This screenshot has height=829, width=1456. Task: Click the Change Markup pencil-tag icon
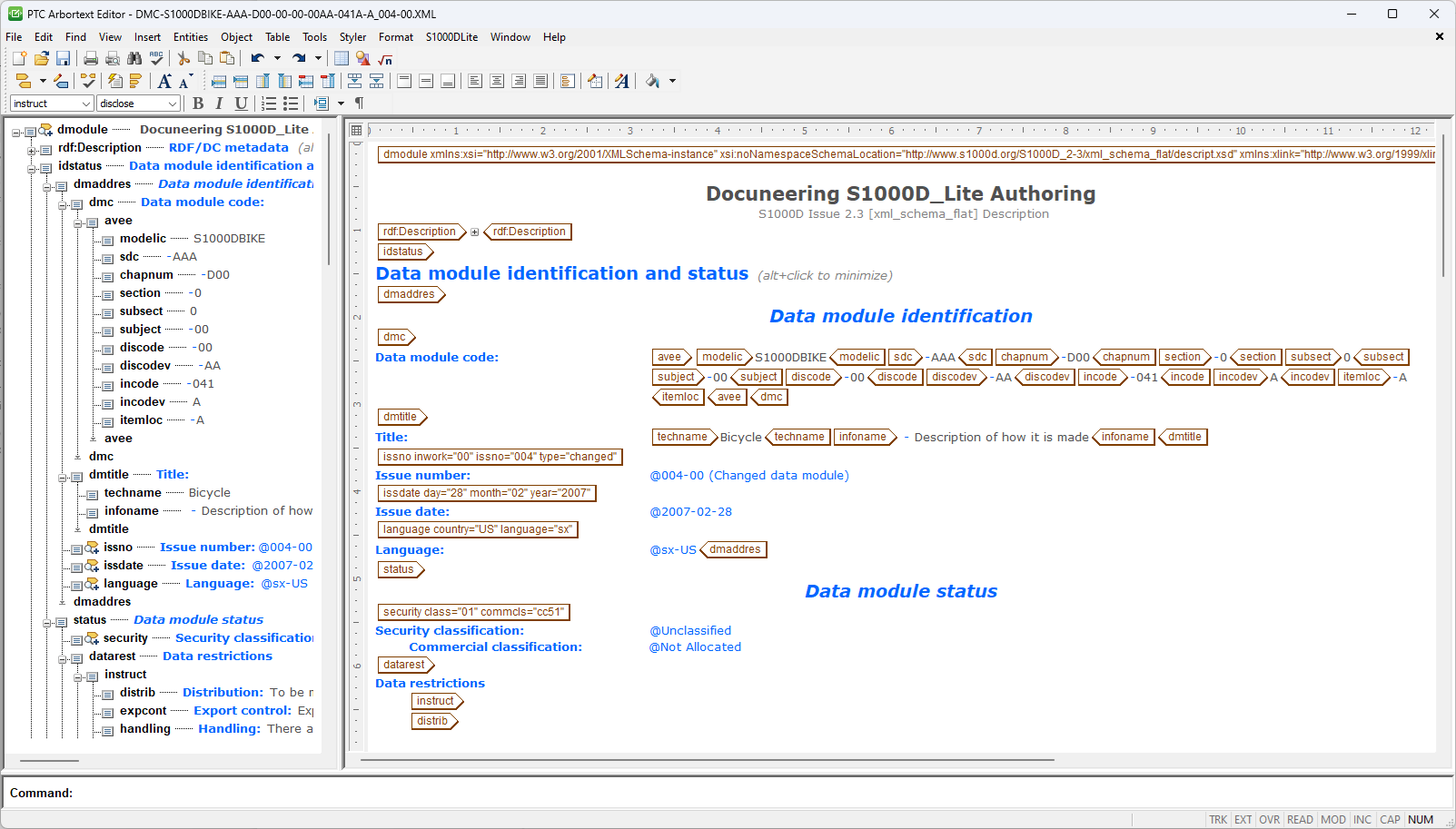click(61, 82)
